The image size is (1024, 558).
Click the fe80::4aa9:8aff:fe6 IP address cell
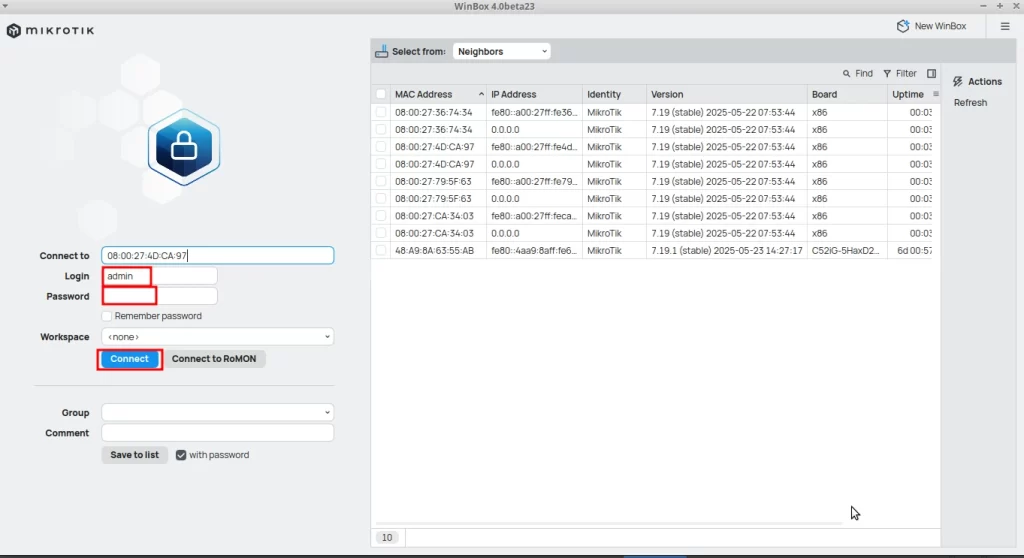tap(534, 250)
